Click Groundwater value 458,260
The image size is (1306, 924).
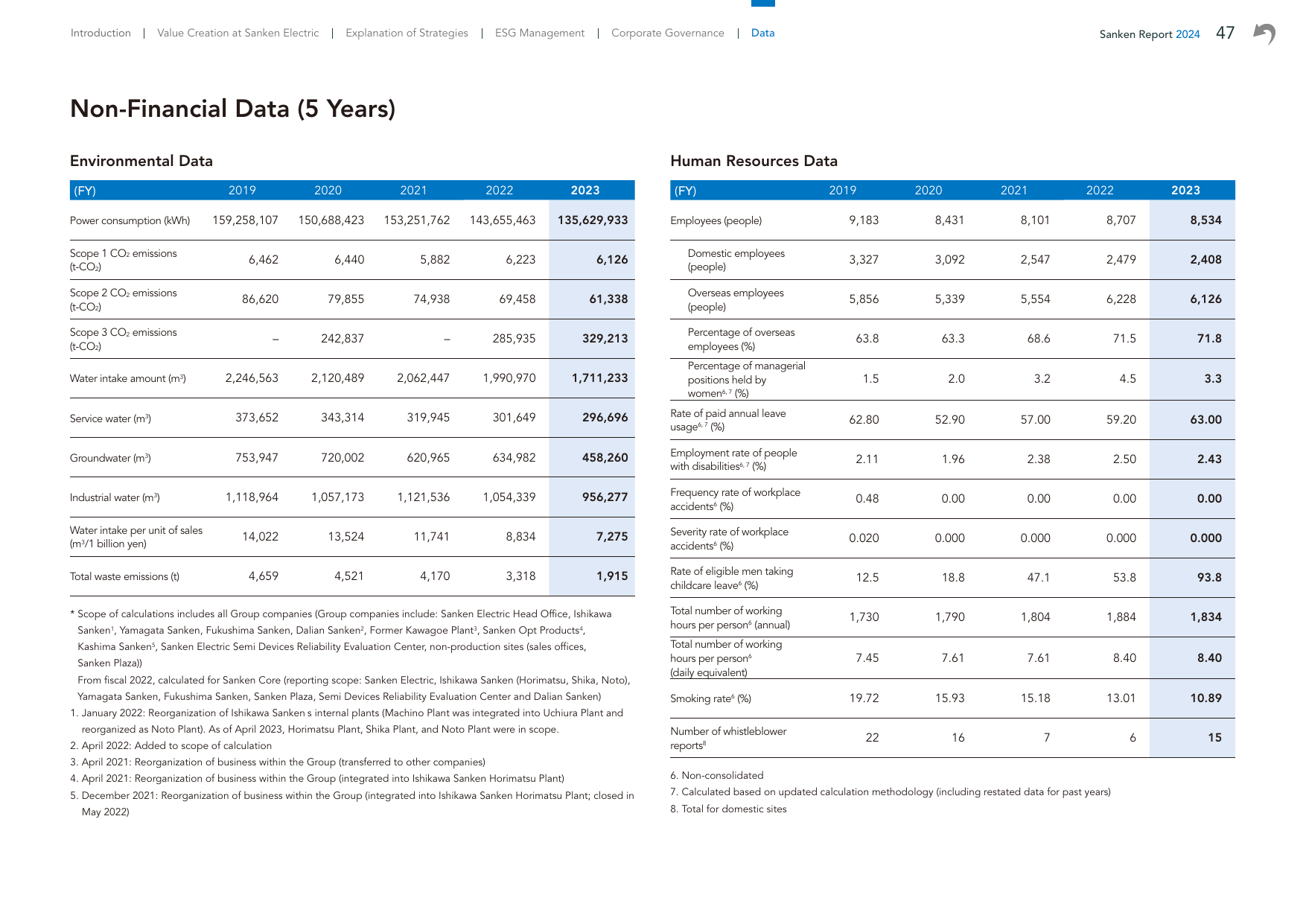(x=605, y=458)
